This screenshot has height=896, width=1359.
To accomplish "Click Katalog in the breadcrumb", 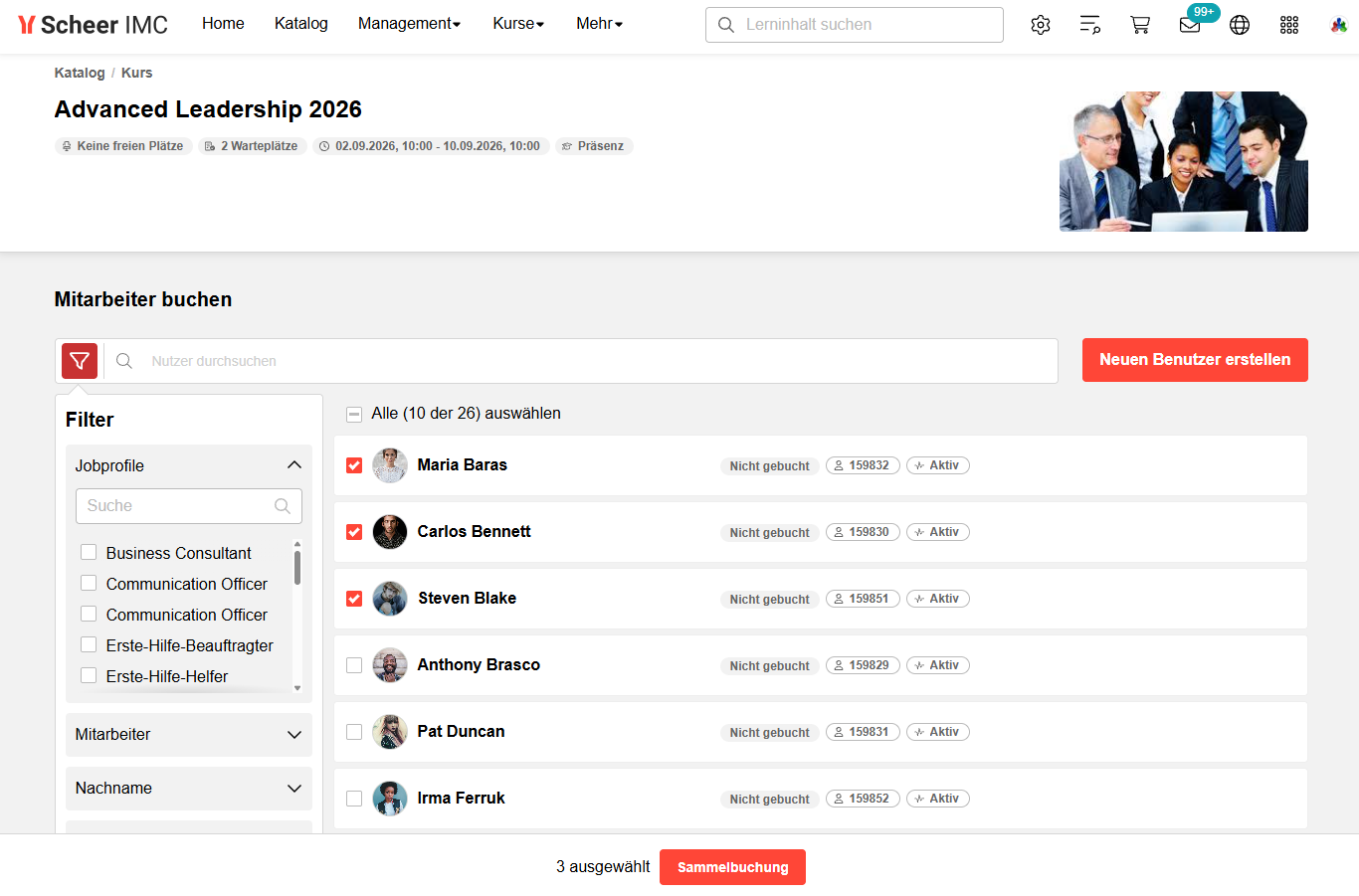I will (x=80, y=73).
